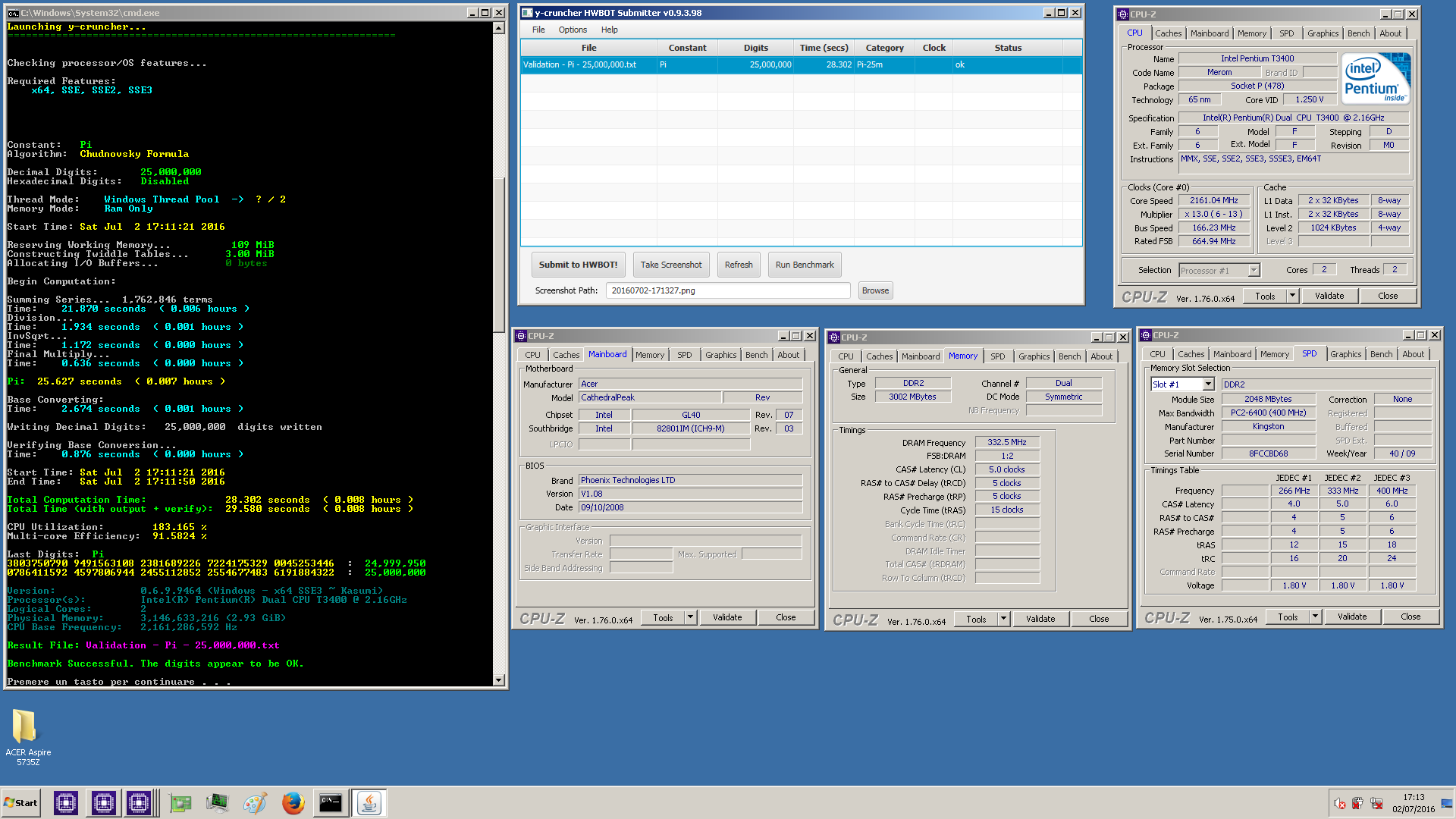Click Browse next to Screenshot Path
Viewport: 1456px width, 819px height.
coord(875,290)
